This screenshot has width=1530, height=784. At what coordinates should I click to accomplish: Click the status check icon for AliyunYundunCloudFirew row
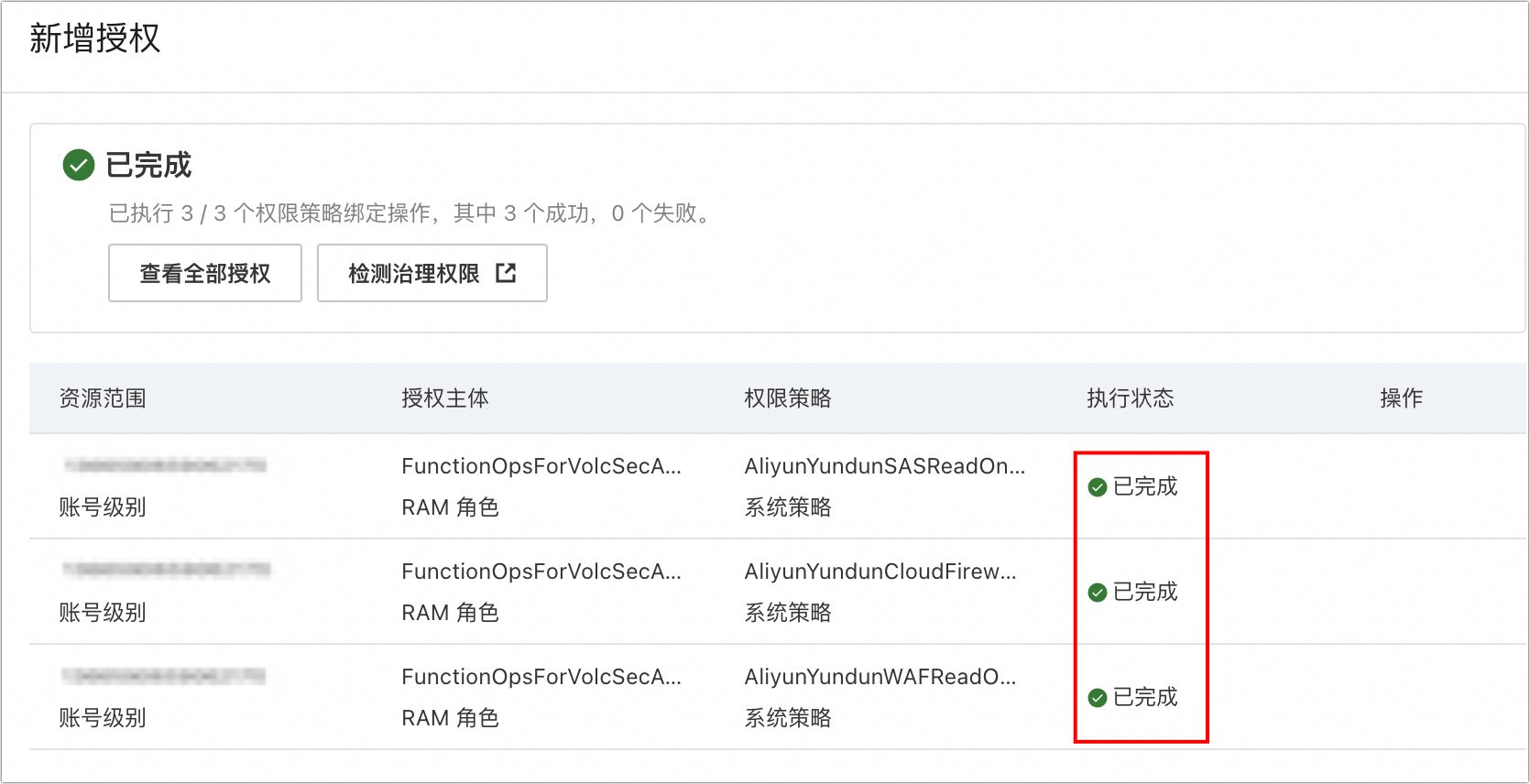1098,593
